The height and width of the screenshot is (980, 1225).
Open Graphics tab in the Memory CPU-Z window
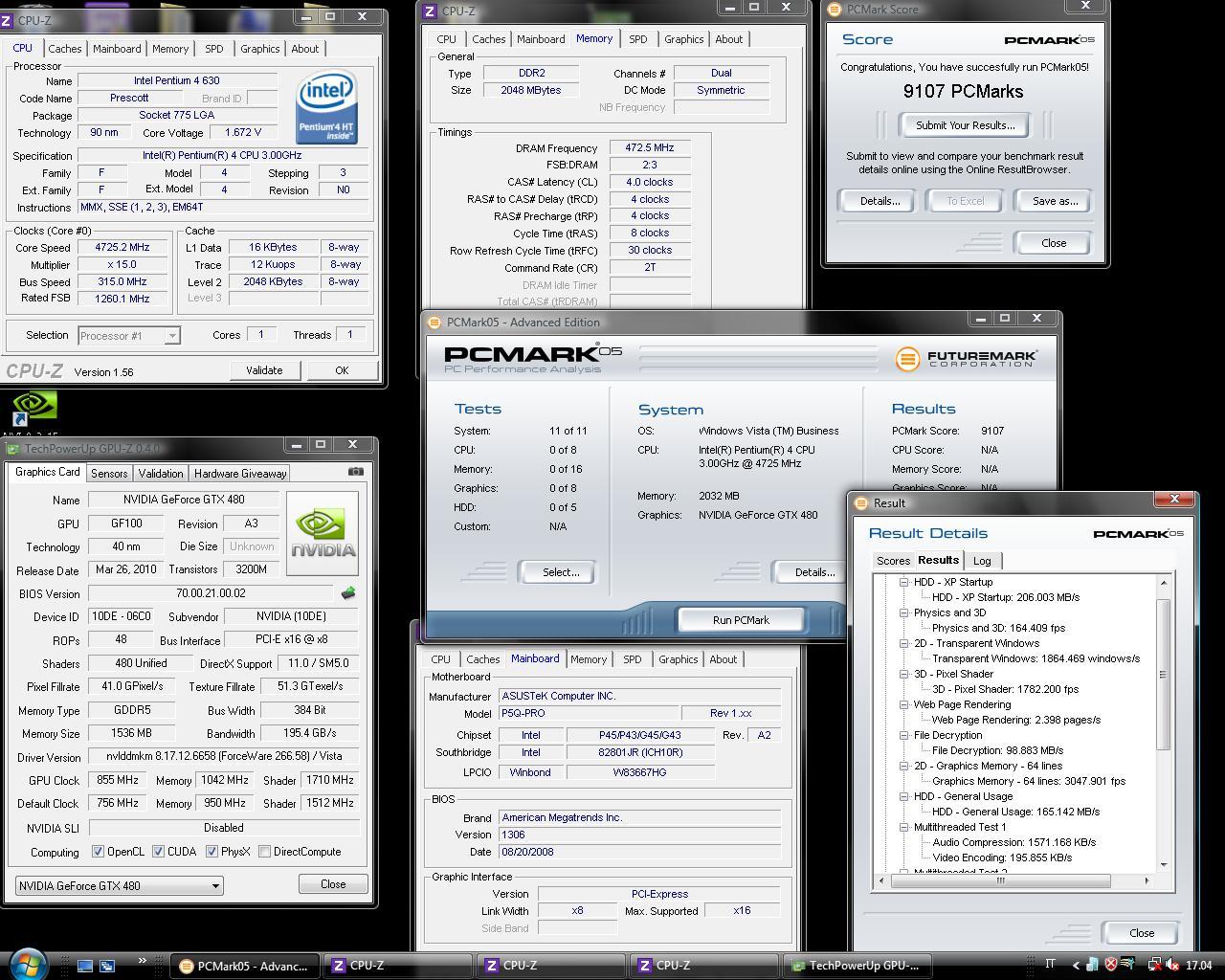(x=684, y=39)
